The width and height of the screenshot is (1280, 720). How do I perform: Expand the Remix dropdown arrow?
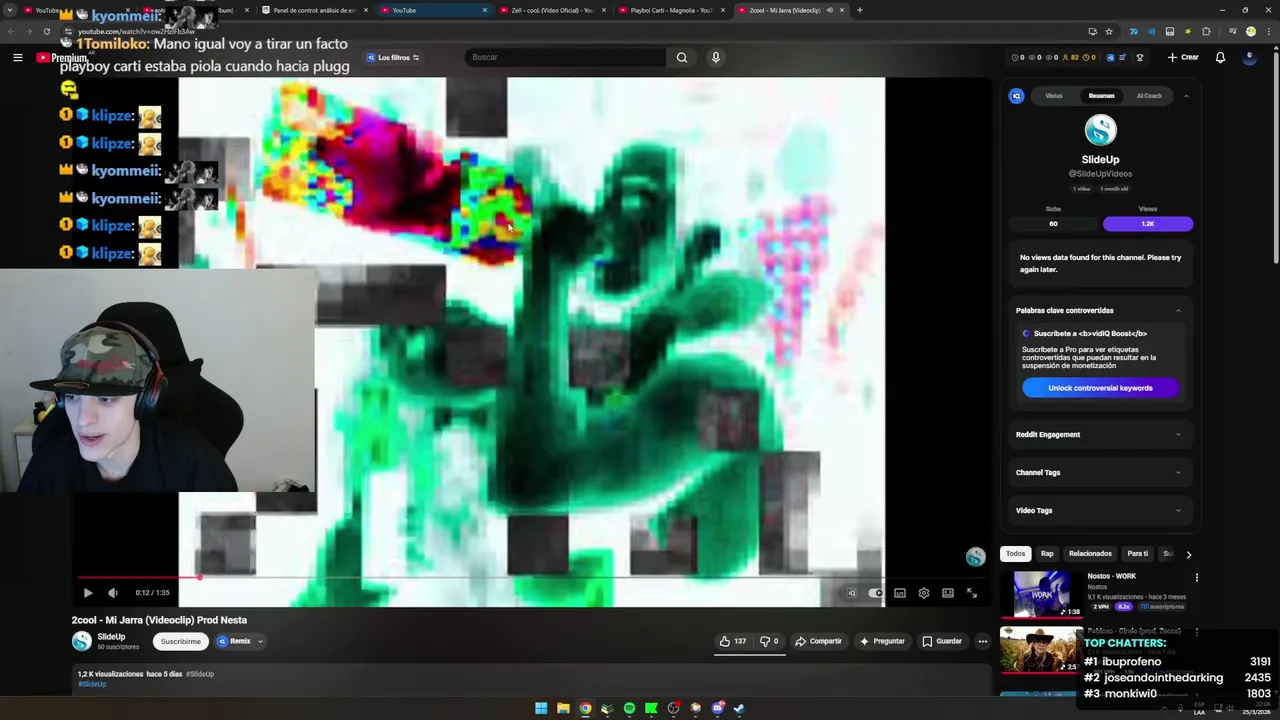click(260, 641)
